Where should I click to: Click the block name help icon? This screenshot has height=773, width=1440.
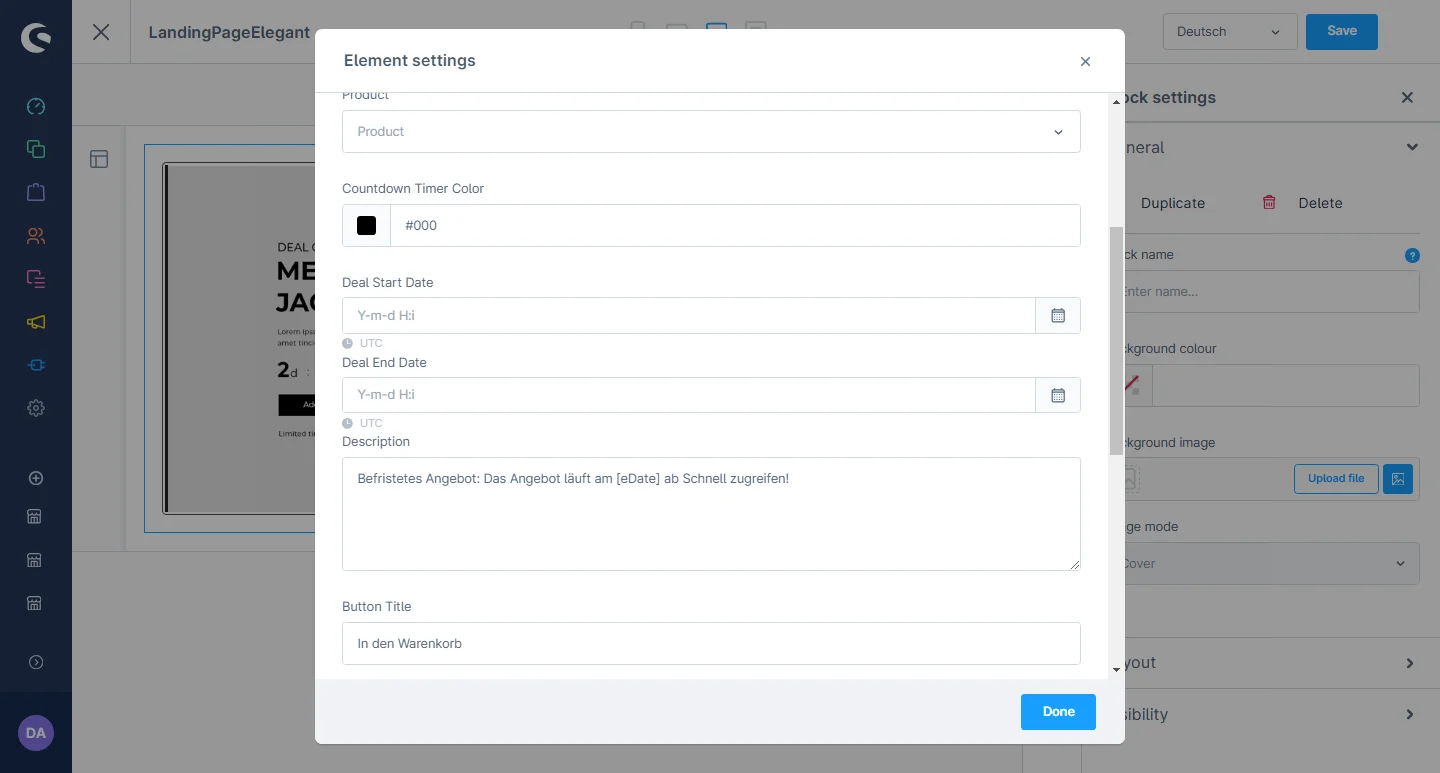click(x=1412, y=255)
